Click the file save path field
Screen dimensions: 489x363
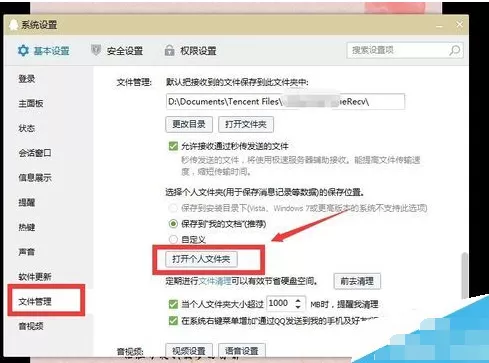tap(285, 101)
